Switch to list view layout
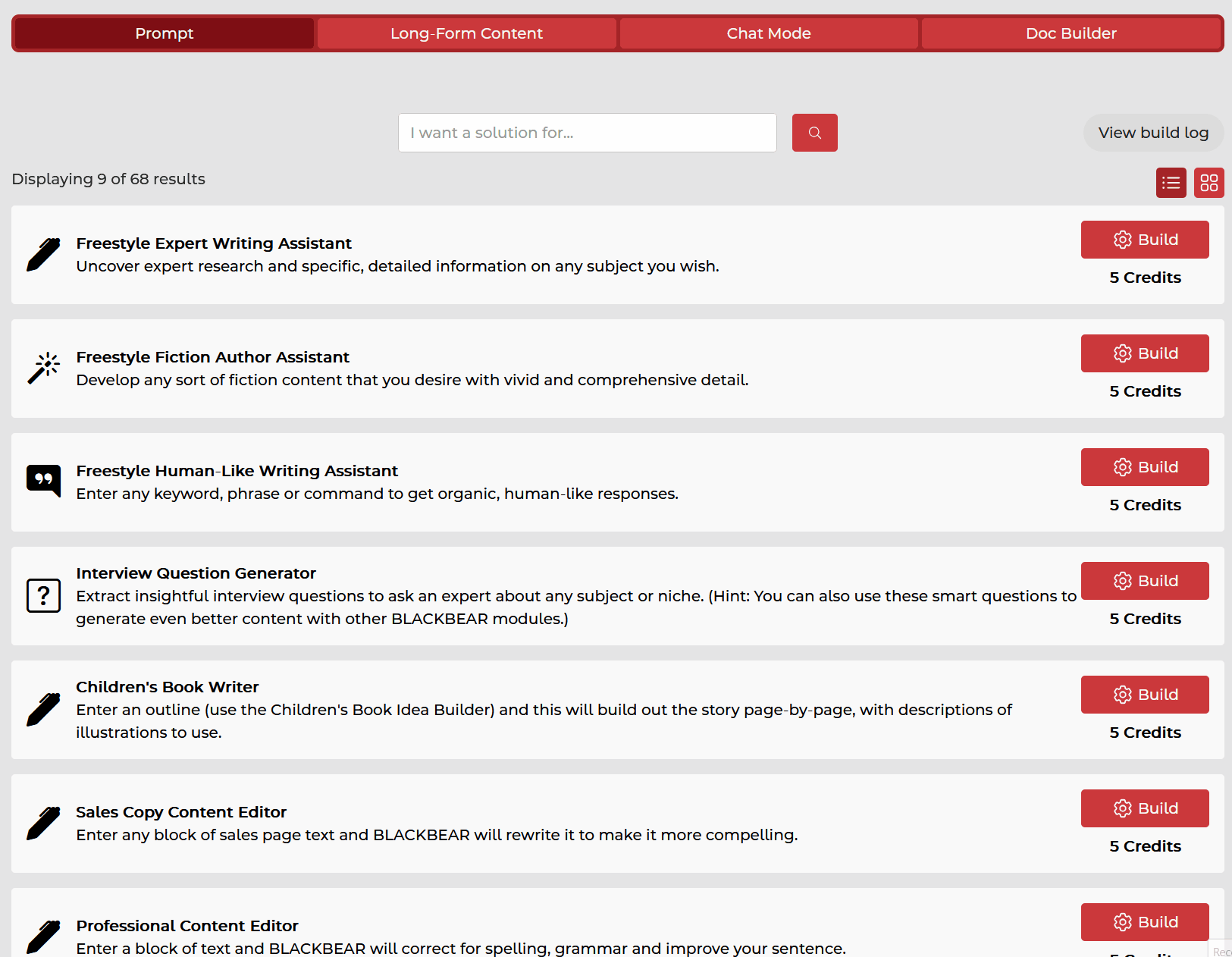 (1171, 183)
